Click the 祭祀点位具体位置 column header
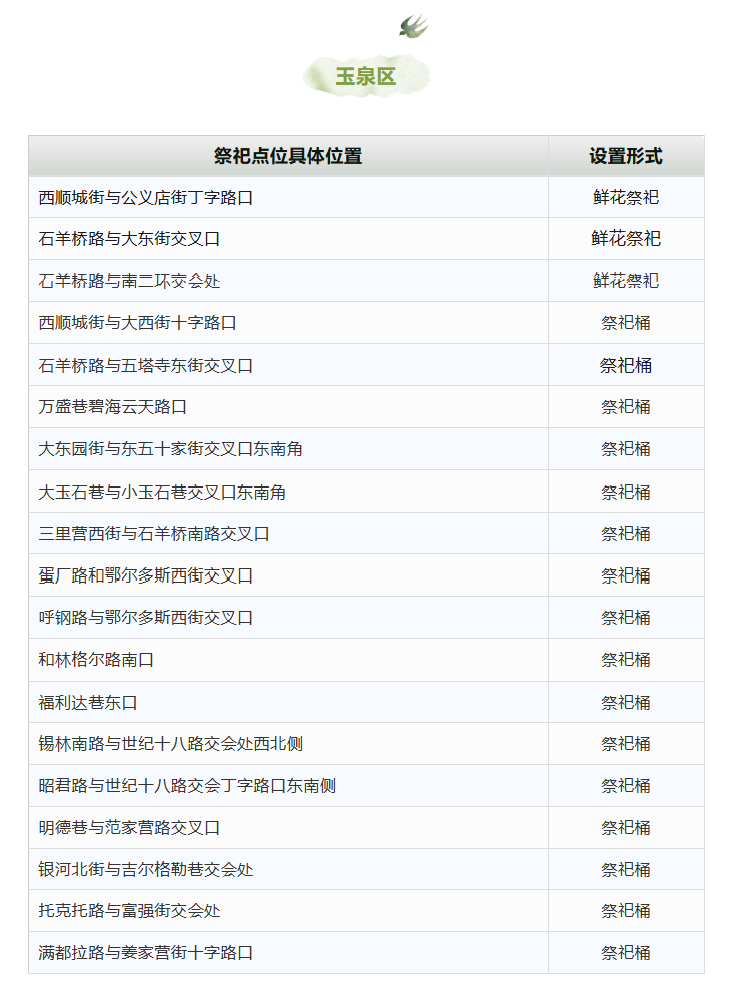This screenshot has width=736, height=1006. tap(288, 156)
